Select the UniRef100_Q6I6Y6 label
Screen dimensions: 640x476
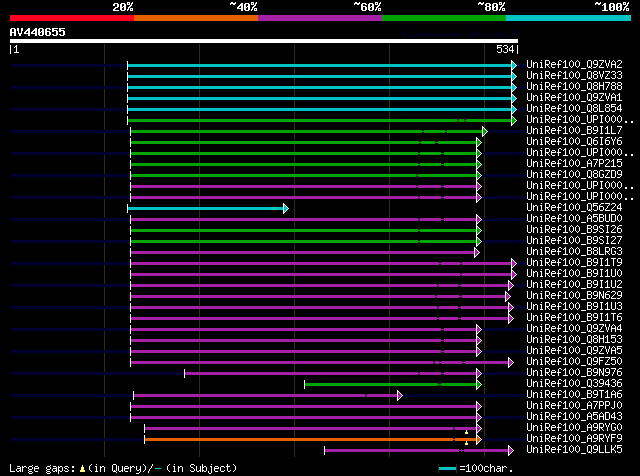point(574,142)
